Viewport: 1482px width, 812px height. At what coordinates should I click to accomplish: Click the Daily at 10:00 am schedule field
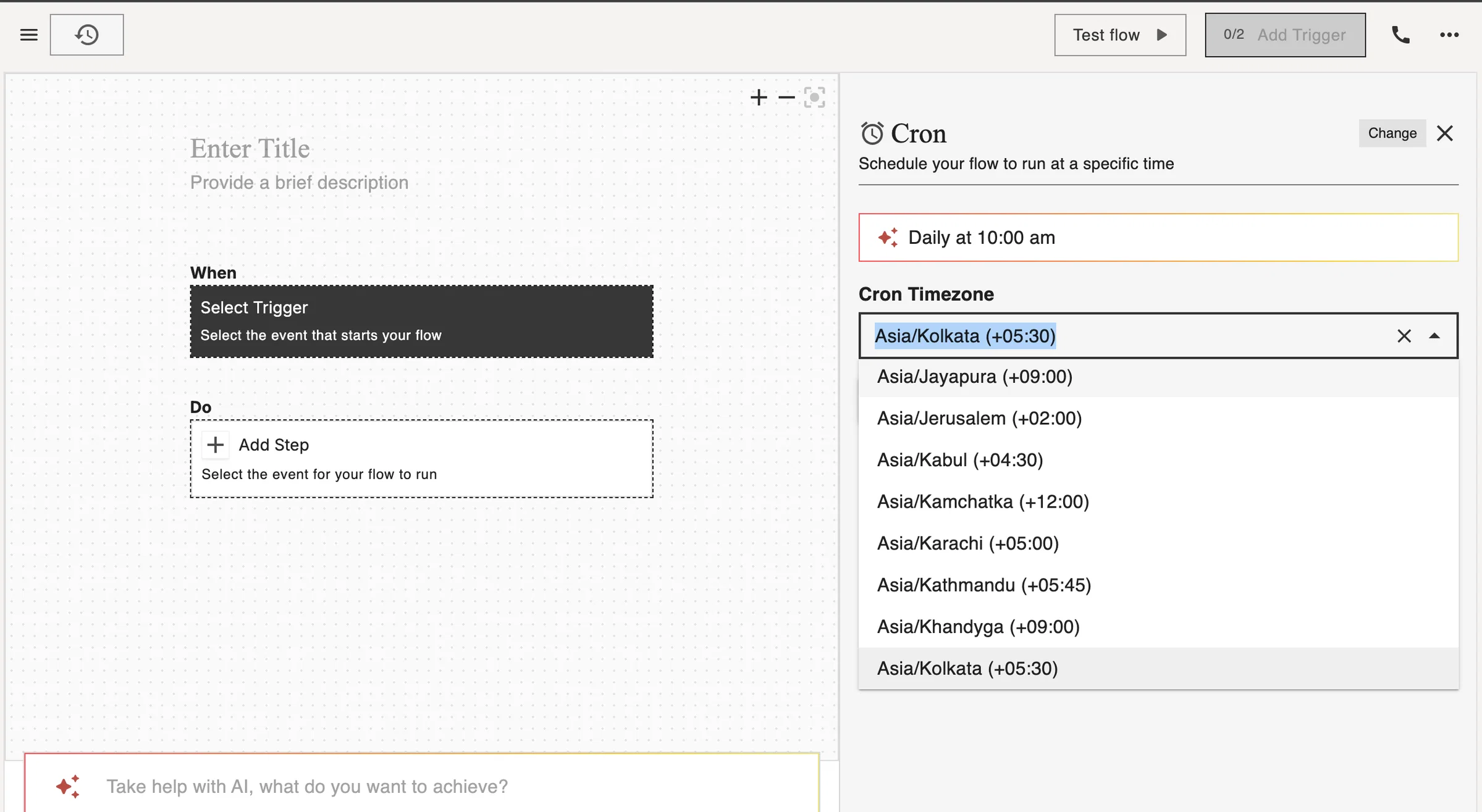pos(1158,238)
